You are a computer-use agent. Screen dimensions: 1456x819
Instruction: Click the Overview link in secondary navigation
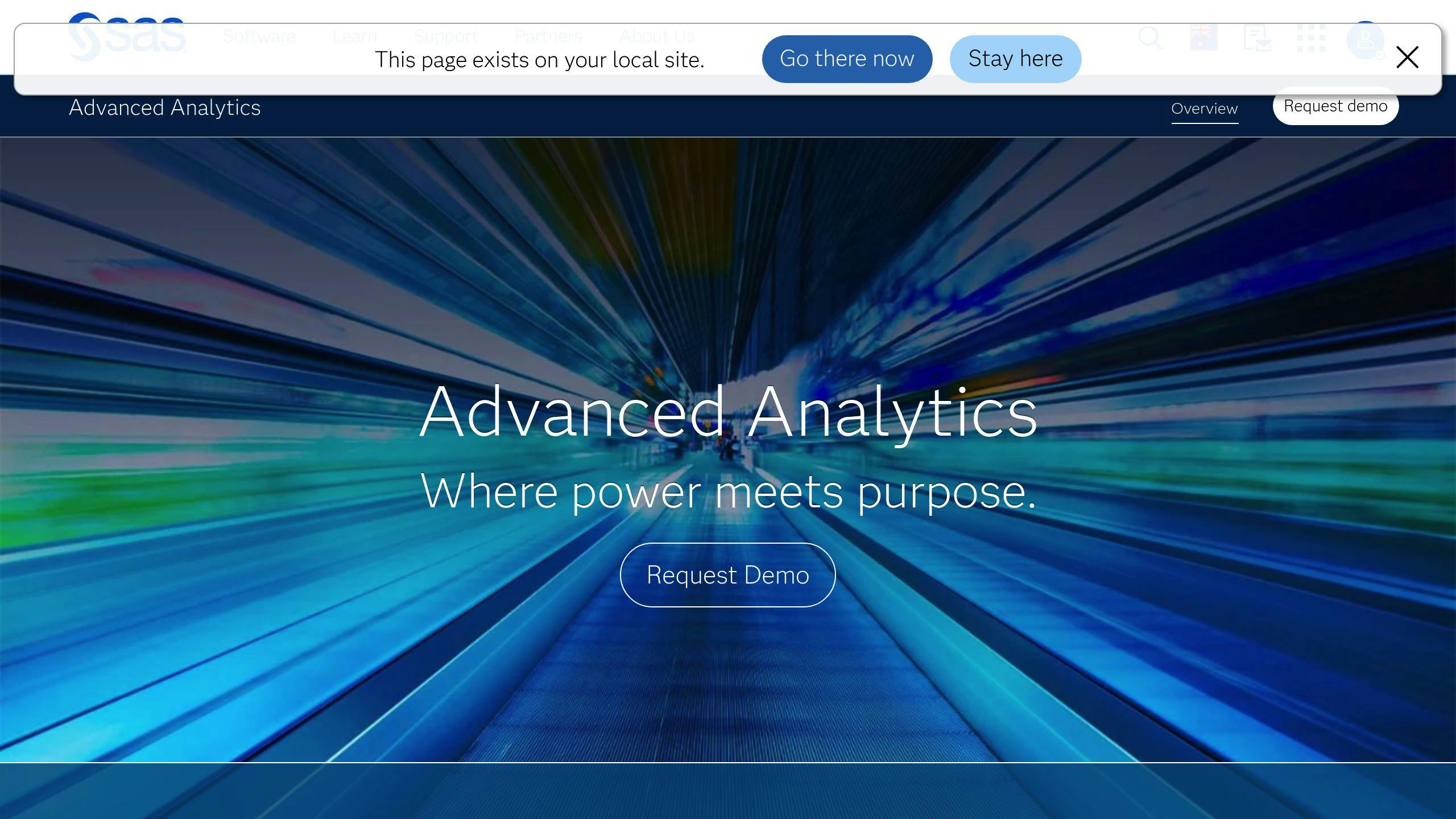click(1204, 108)
